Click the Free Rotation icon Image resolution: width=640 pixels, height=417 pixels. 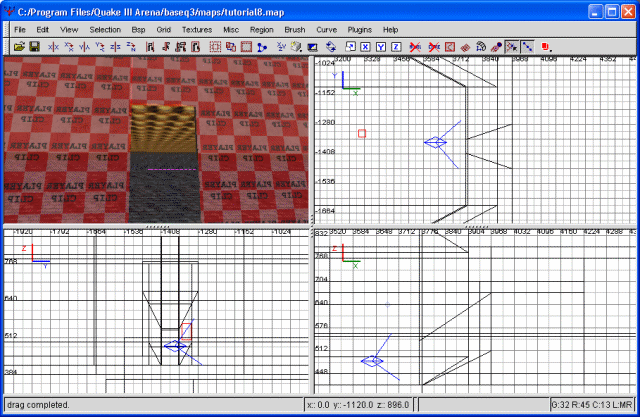pyautogui.click(x=331, y=47)
